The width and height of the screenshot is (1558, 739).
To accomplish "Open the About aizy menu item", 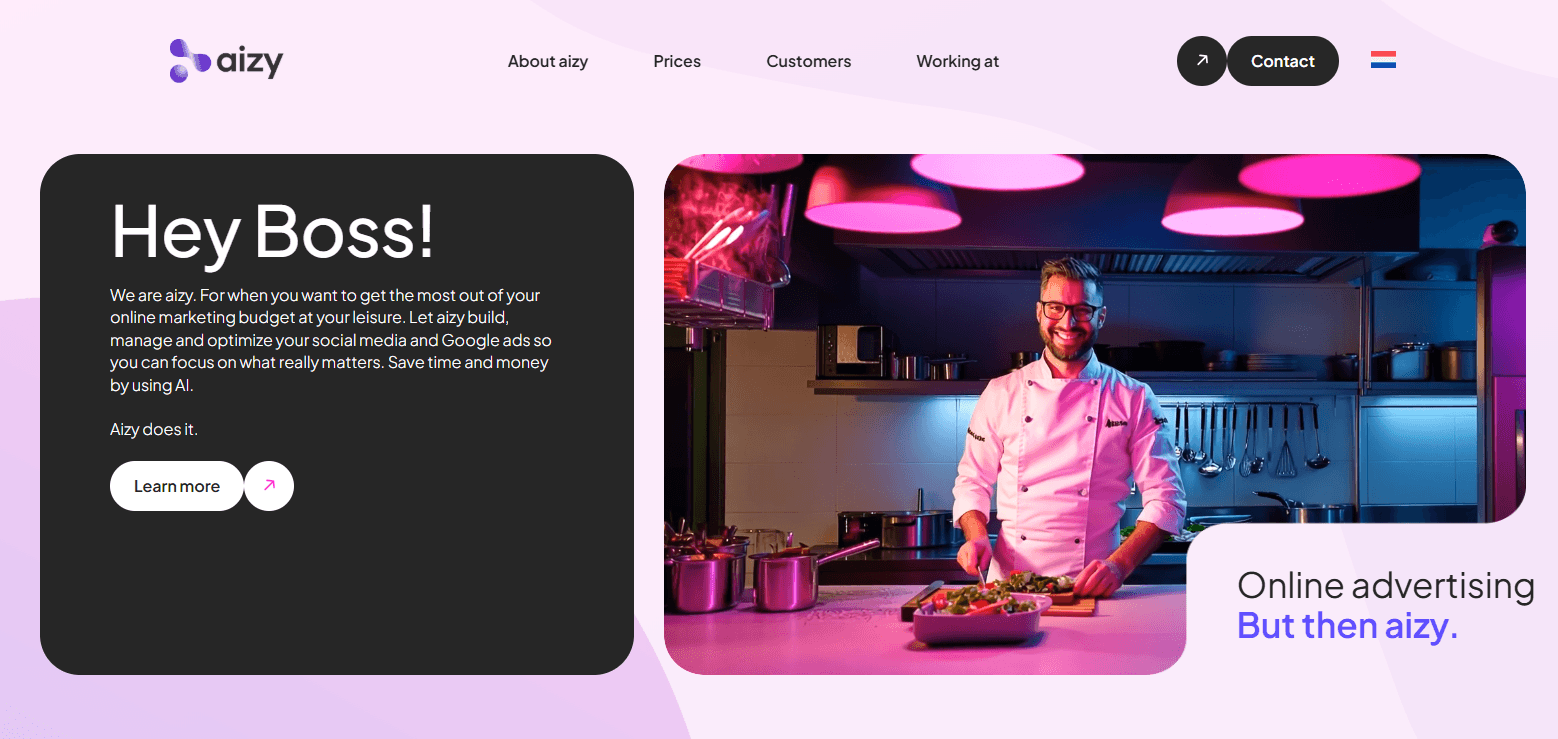I will (548, 61).
